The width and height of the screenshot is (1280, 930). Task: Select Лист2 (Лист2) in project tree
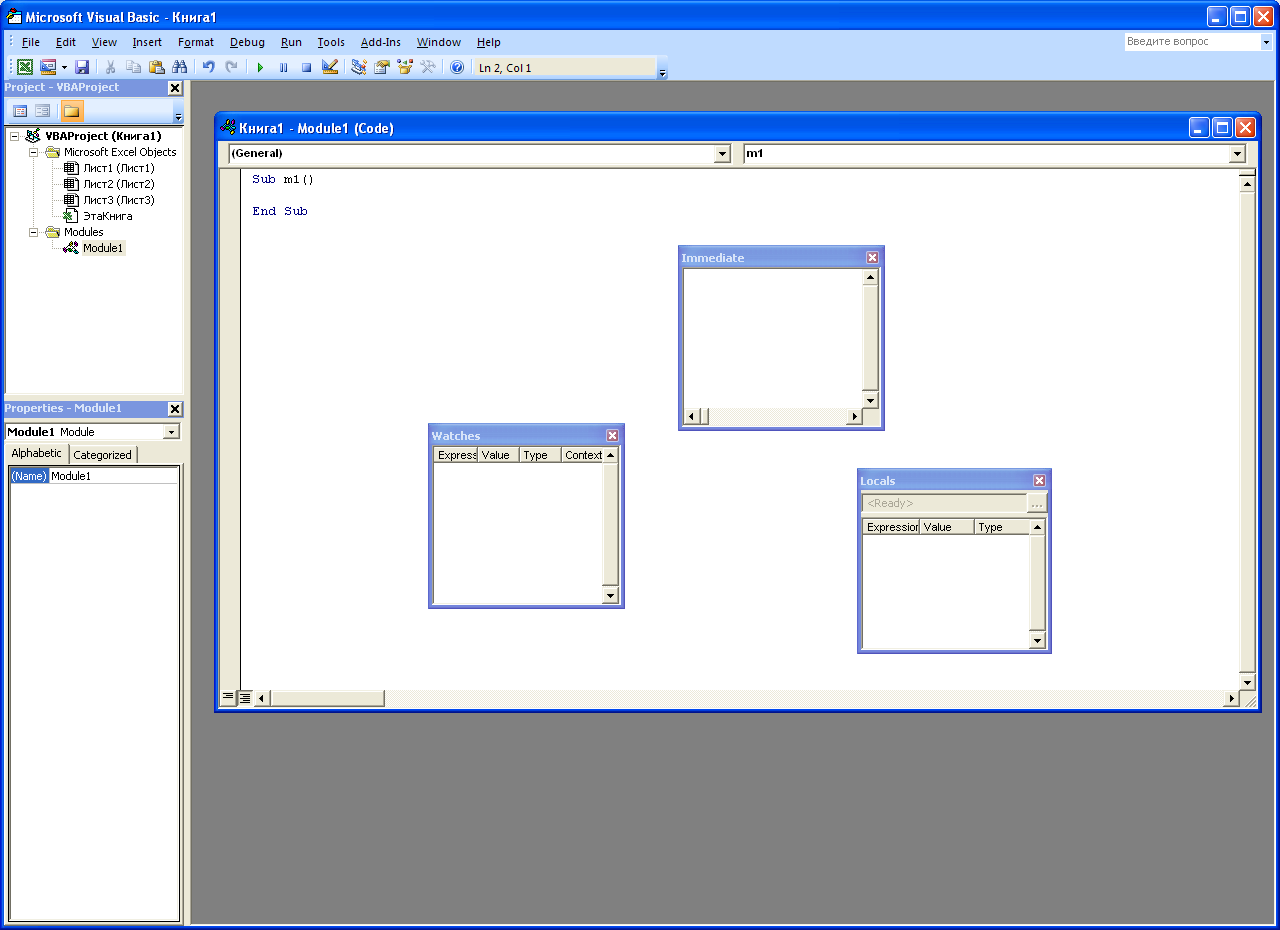pyautogui.click(x=118, y=184)
